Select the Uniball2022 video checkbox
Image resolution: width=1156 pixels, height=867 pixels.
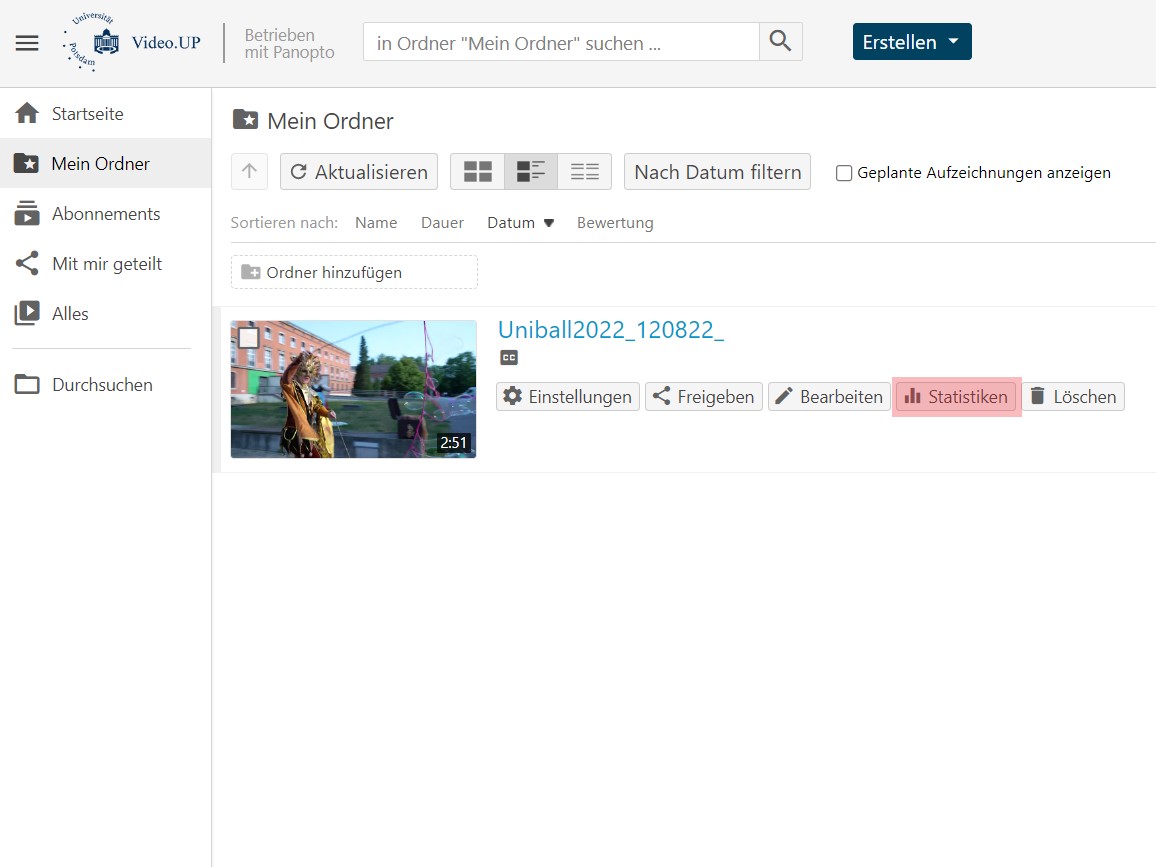[x=249, y=338]
